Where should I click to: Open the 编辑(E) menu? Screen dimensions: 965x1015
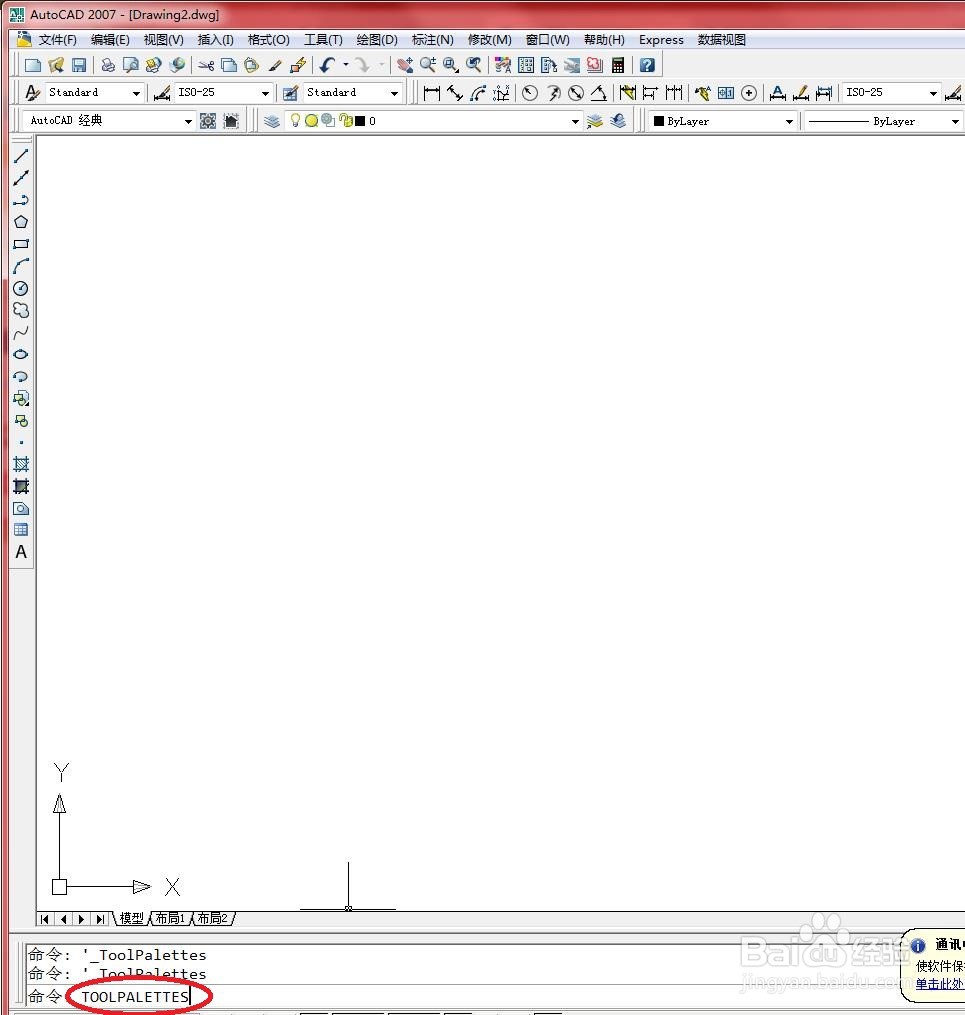110,39
